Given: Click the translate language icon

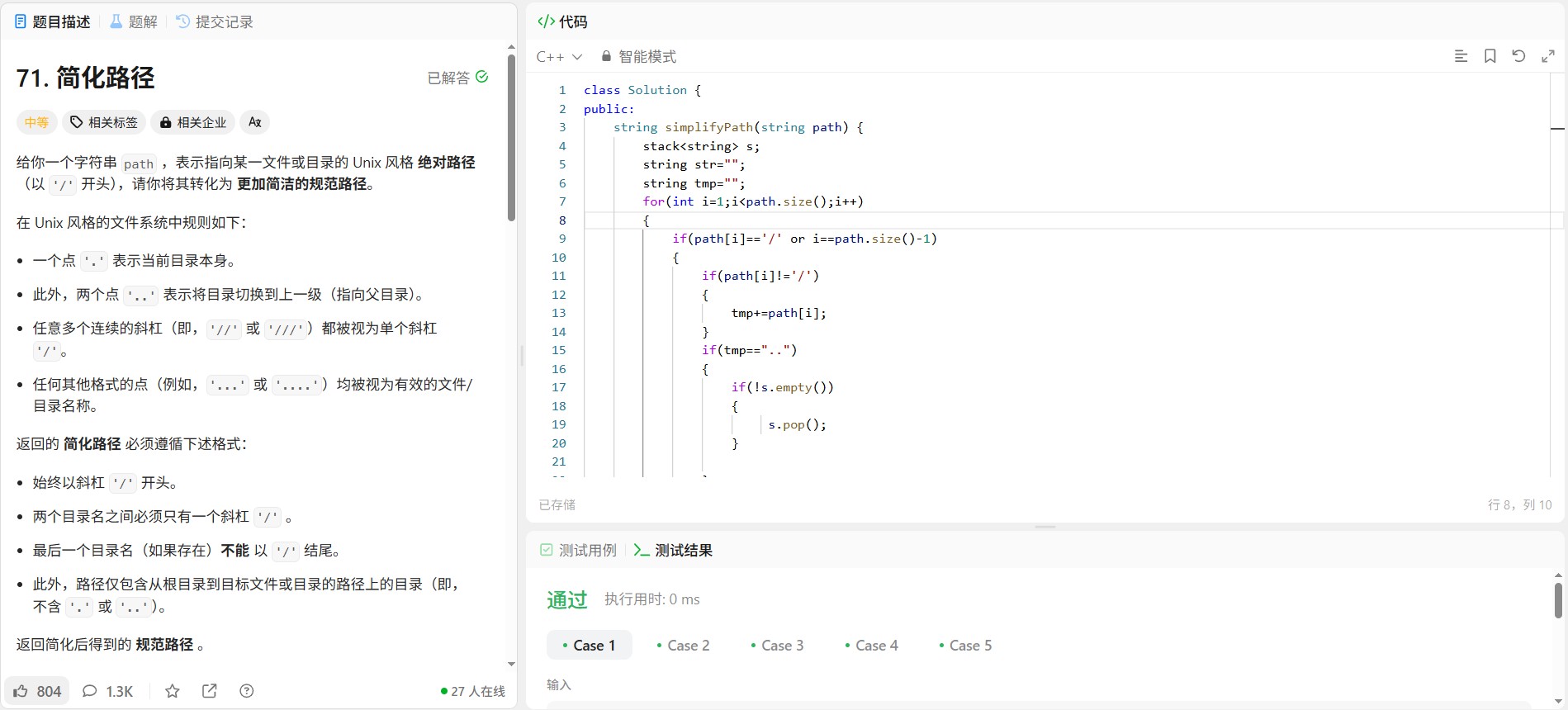Looking at the screenshot, I should click(x=255, y=122).
